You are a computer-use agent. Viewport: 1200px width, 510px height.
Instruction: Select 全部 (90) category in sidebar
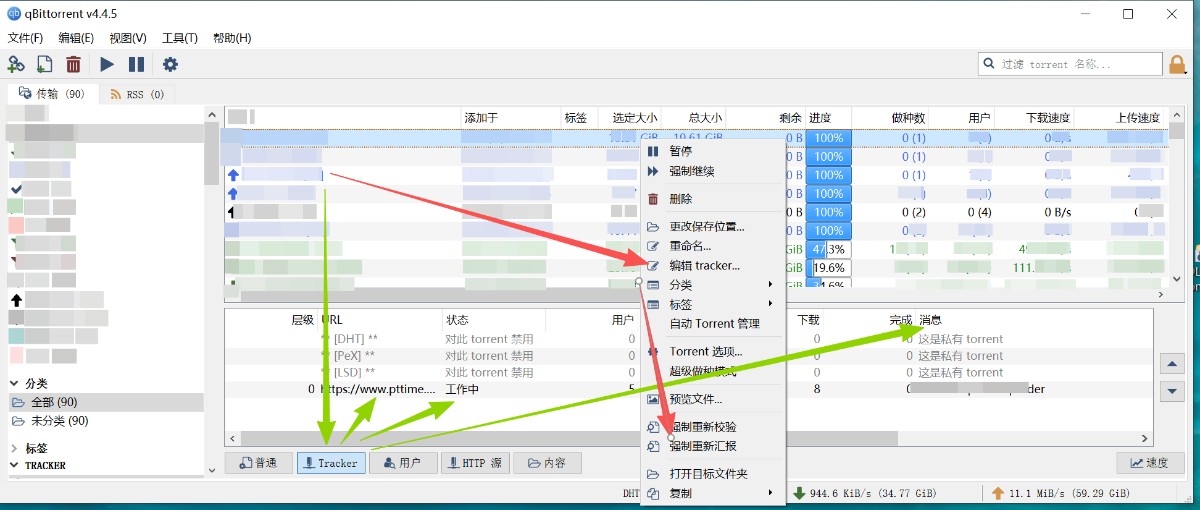point(104,402)
